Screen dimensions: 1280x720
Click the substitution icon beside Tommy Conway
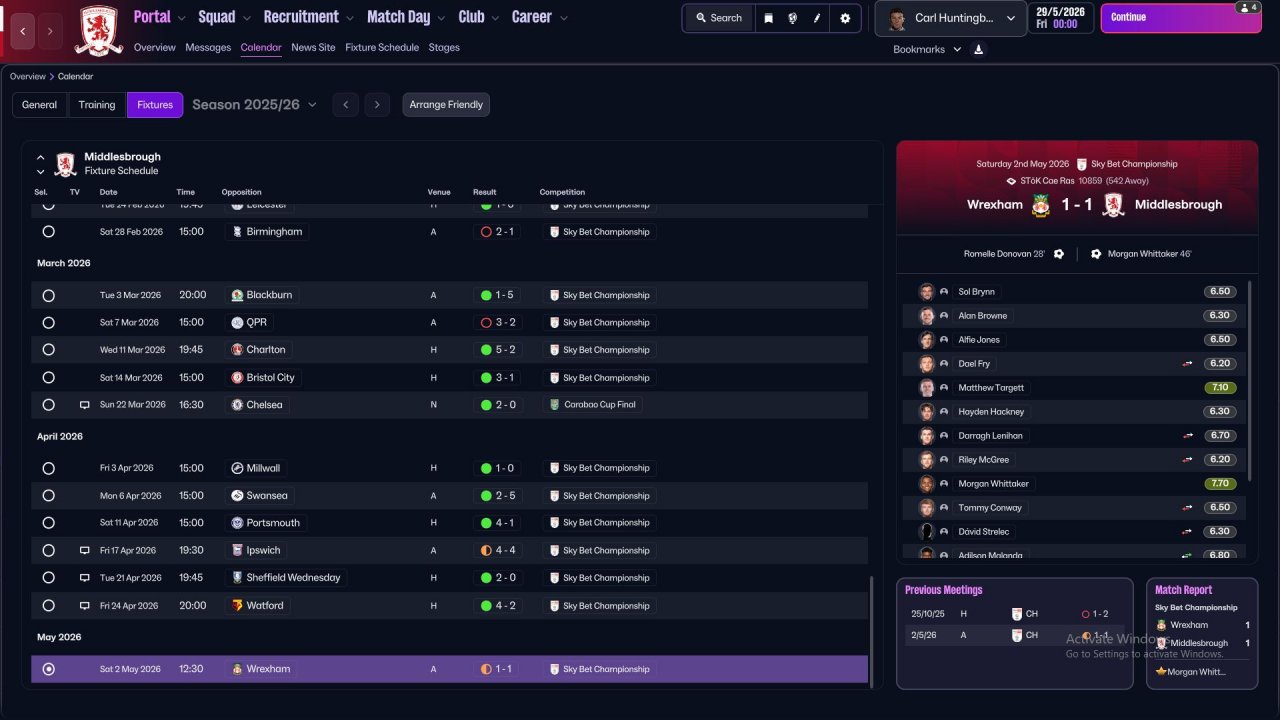click(1188, 508)
